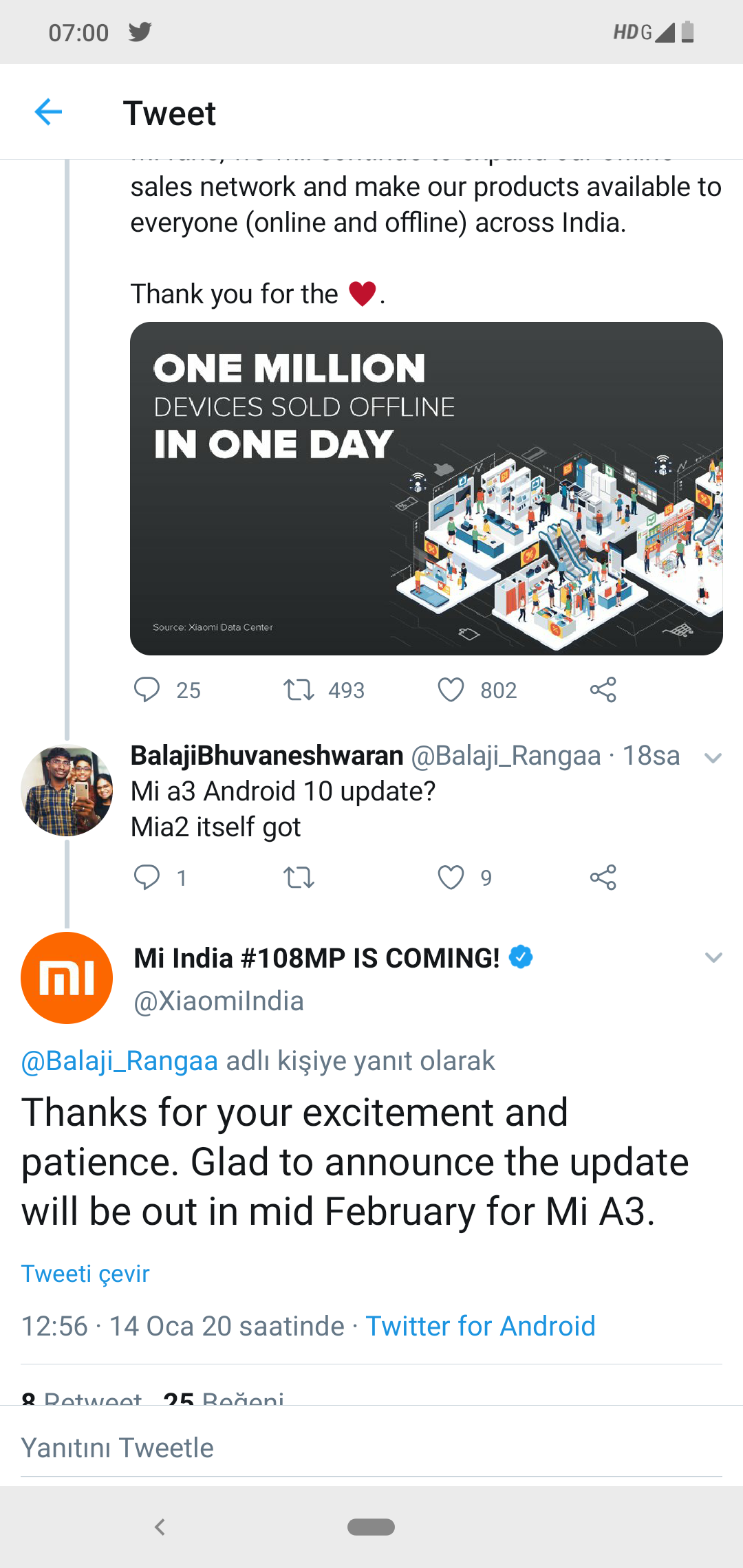Tap the home pill in navigation bar
The image size is (743, 1568).
(371, 1527)
